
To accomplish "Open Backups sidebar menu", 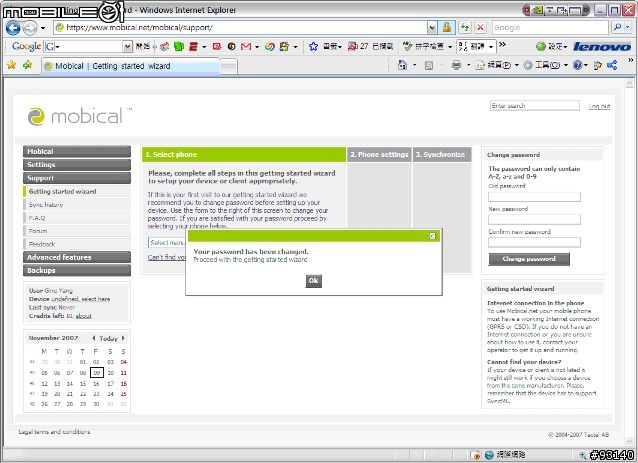I will (x=77, y=271).
